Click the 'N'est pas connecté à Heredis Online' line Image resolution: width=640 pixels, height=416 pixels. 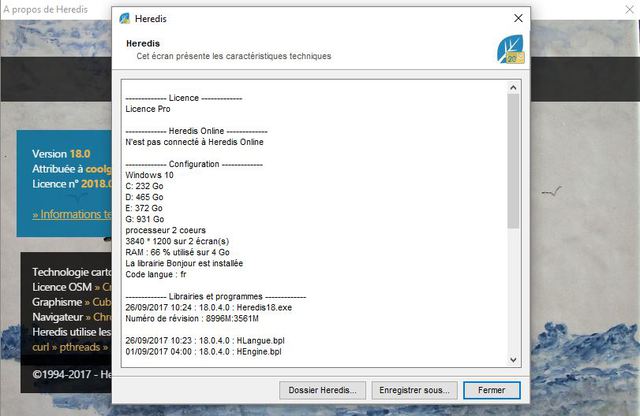click(194, 142)
